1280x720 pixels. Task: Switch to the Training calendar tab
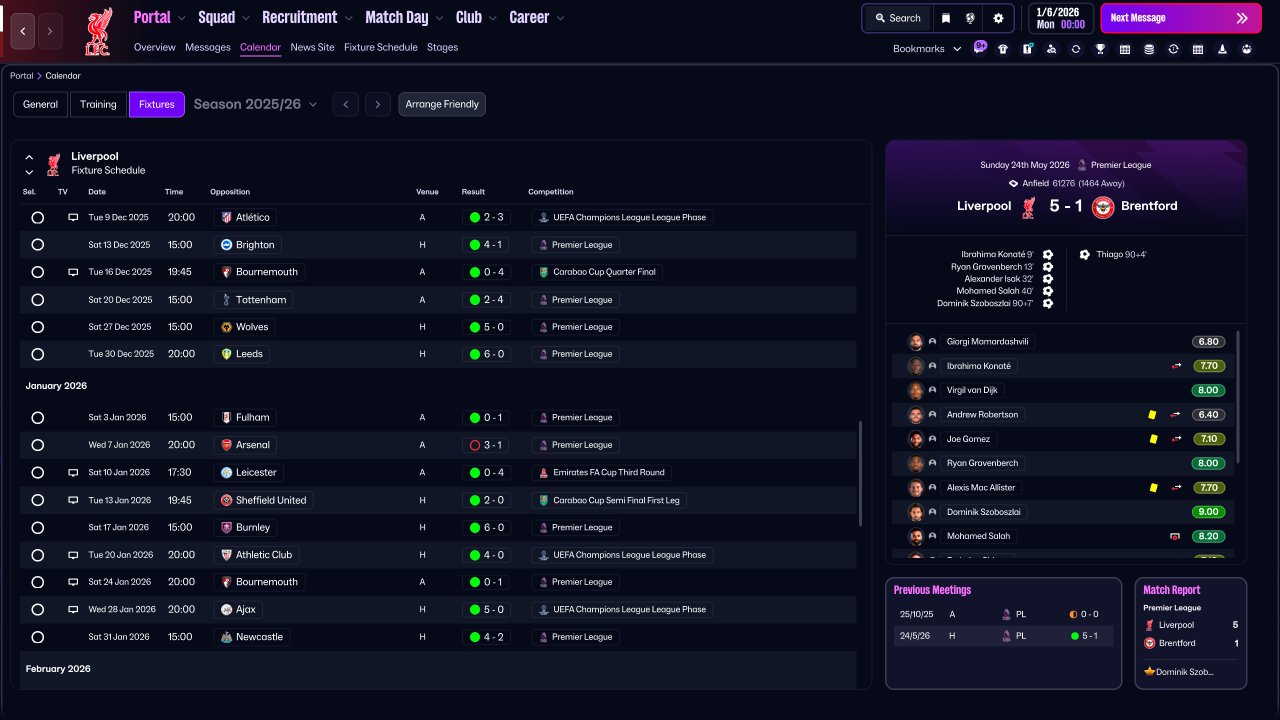[98, 104]
